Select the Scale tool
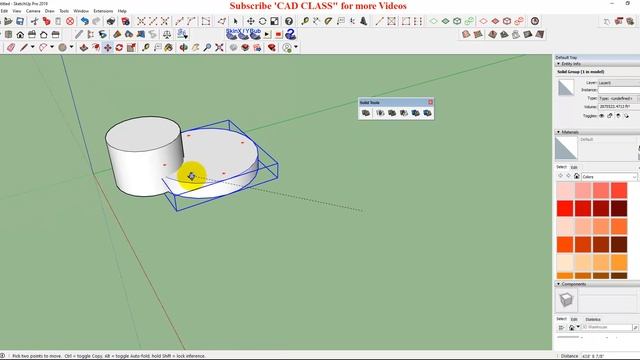Screen dimensions: 640x360 (131, 48)
